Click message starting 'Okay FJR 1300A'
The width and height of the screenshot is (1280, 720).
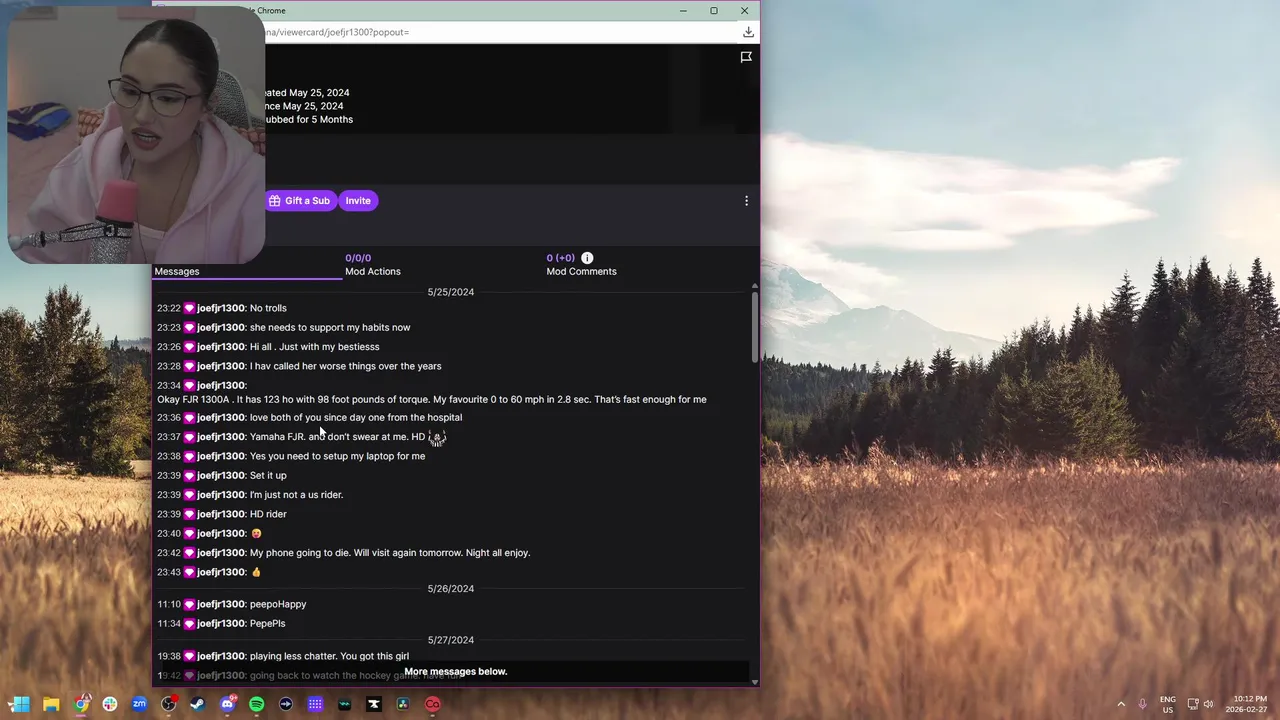tap(432, 399)
